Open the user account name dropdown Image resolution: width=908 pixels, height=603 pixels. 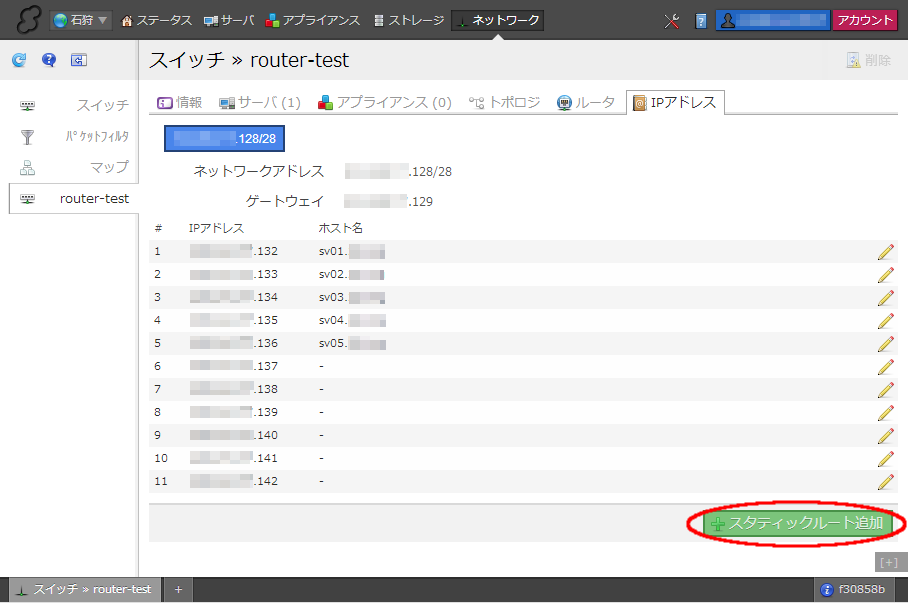pos(772,20)
